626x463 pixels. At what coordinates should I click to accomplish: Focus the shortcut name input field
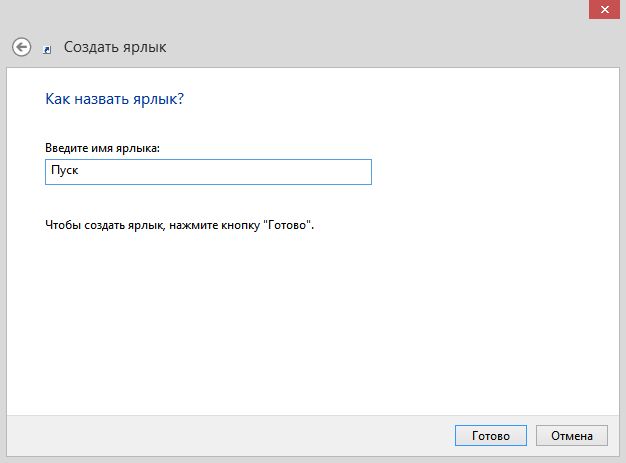point(208,172)
